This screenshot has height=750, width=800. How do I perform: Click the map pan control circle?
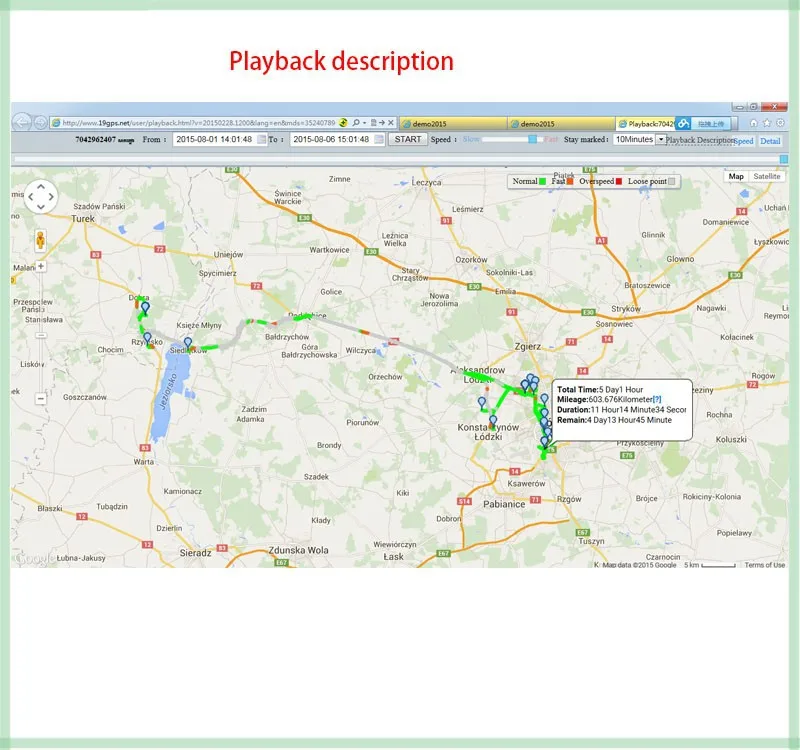point(41,196)
